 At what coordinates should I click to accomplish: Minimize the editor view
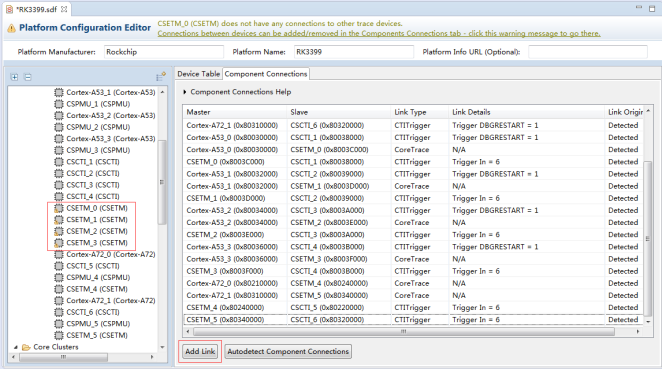click(x=639, y=8)
